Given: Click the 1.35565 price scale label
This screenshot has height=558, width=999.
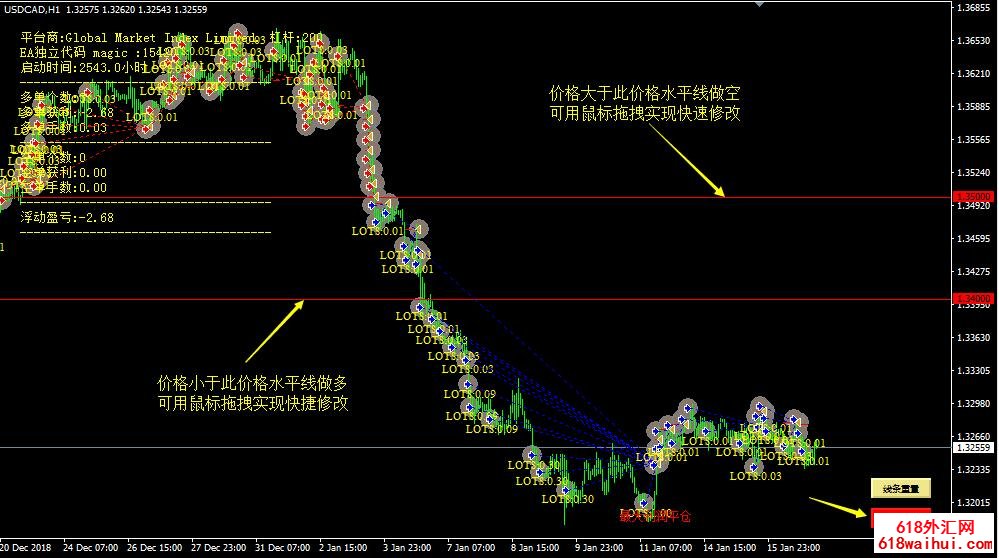Looking at the screenshot, I should coord(974,140).
